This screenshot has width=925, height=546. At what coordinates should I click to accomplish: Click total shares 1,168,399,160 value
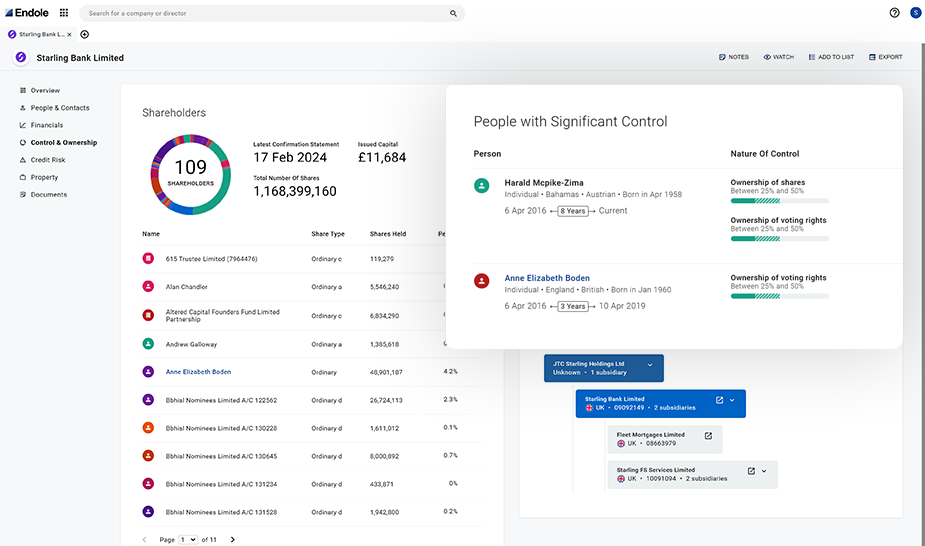[295, 191]
